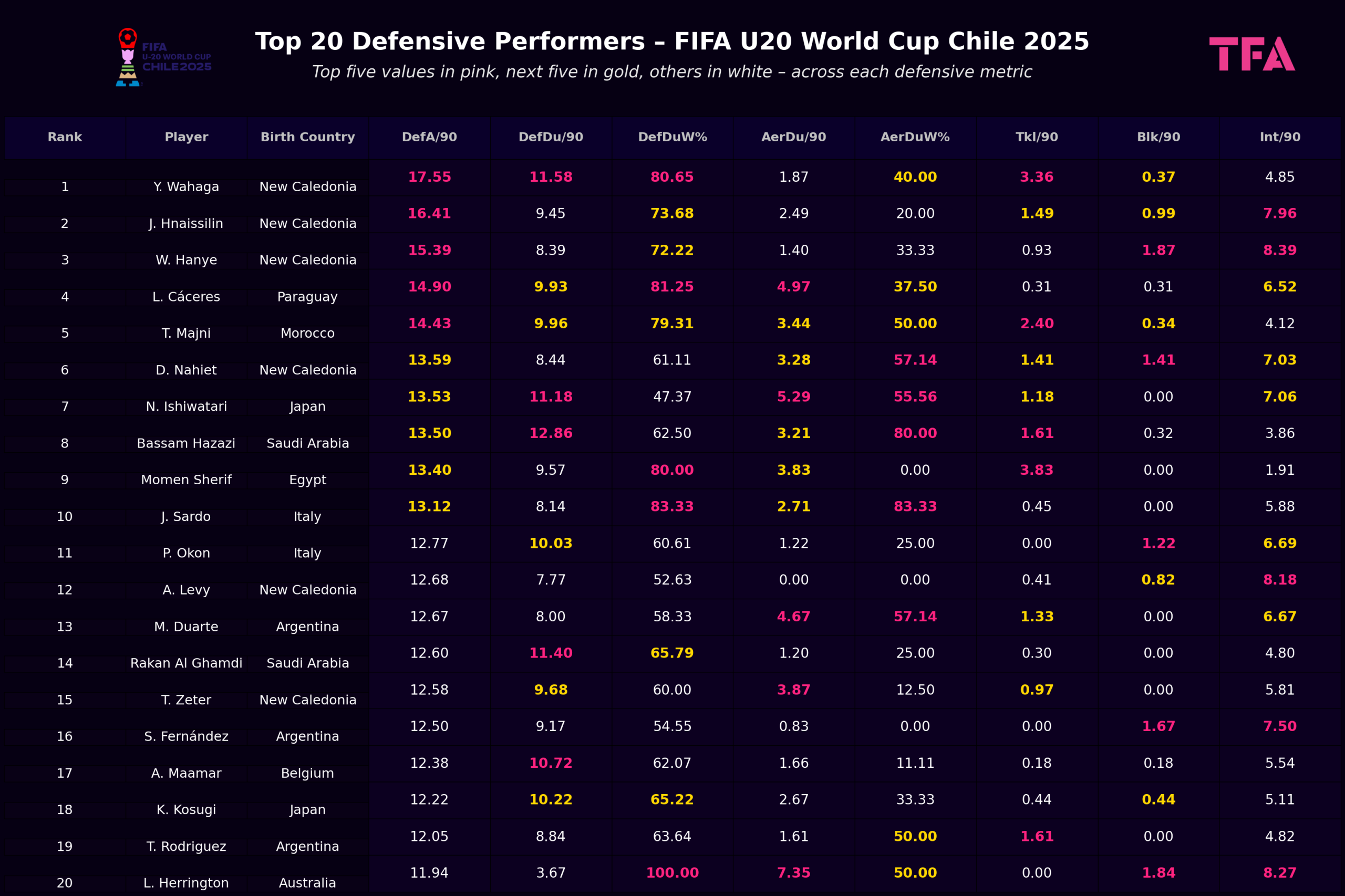Click the AerDuW% column header
The height and width of the screenshot is (896, 1345).
[915, 137]
